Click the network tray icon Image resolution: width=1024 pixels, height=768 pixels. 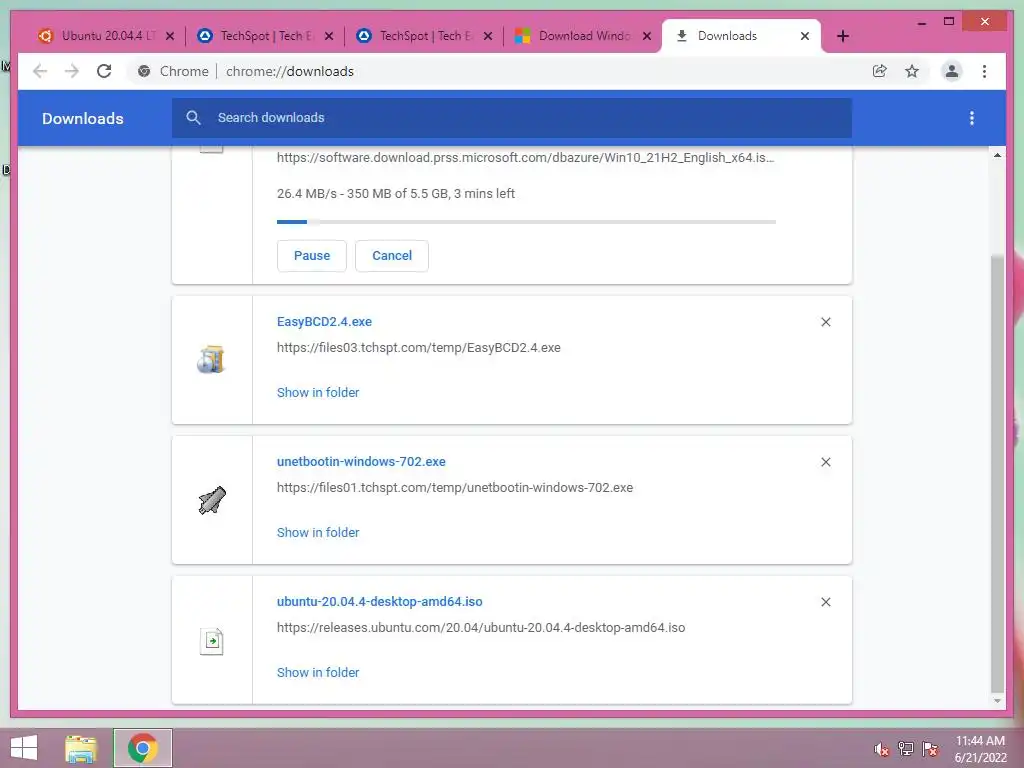point(906,749)
